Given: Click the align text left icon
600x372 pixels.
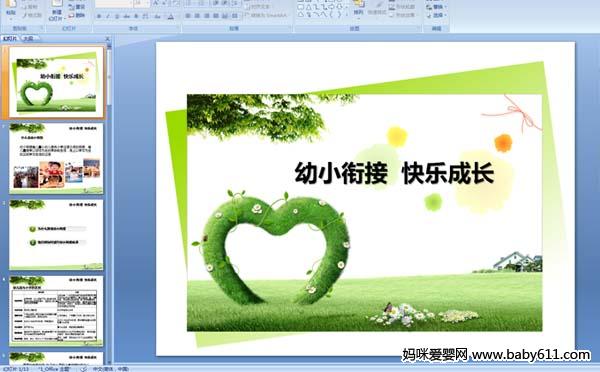Looking at the screenshot, I should pos(188,16).
